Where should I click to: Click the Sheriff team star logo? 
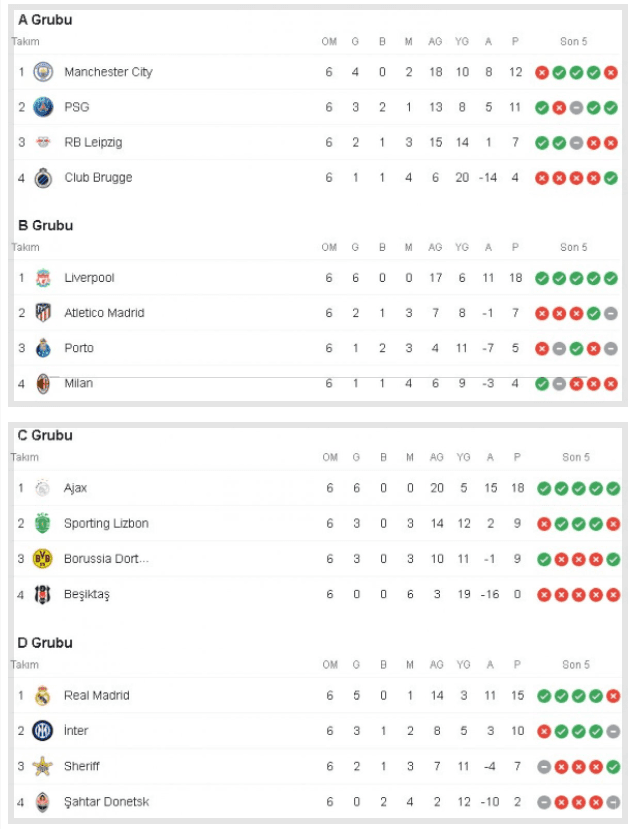coord(43,766)
